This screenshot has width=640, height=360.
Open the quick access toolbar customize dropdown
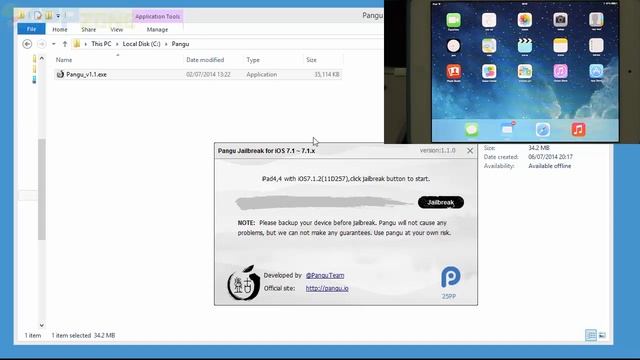[58, 16]
